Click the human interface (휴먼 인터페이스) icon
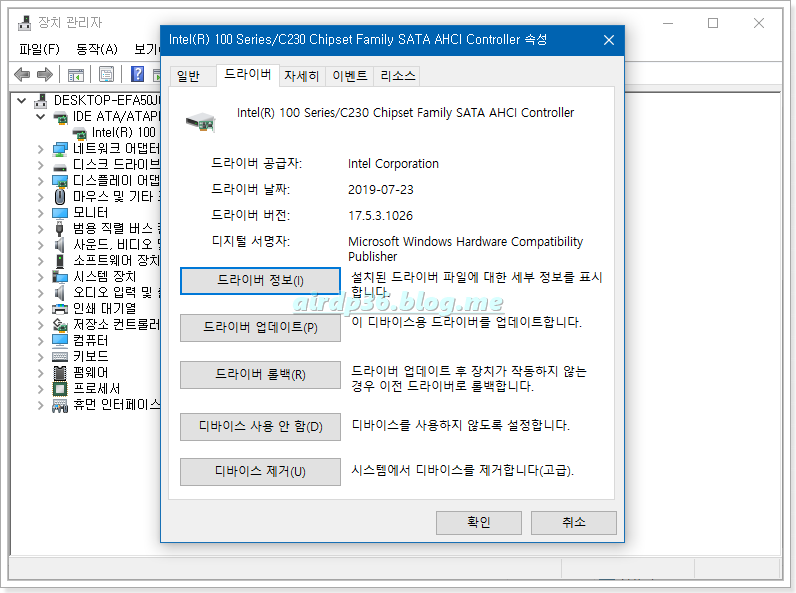This screenshot has height=593, width=796. 60,405
